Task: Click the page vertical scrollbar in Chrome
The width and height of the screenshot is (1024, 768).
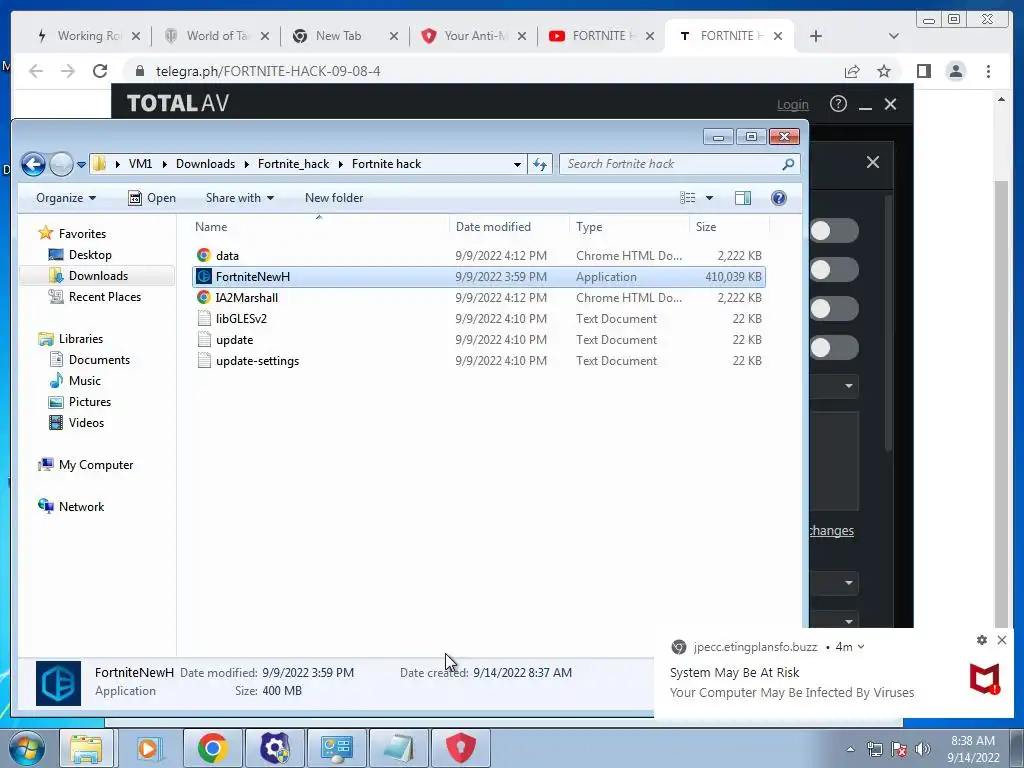Action: pos(1001,402)
